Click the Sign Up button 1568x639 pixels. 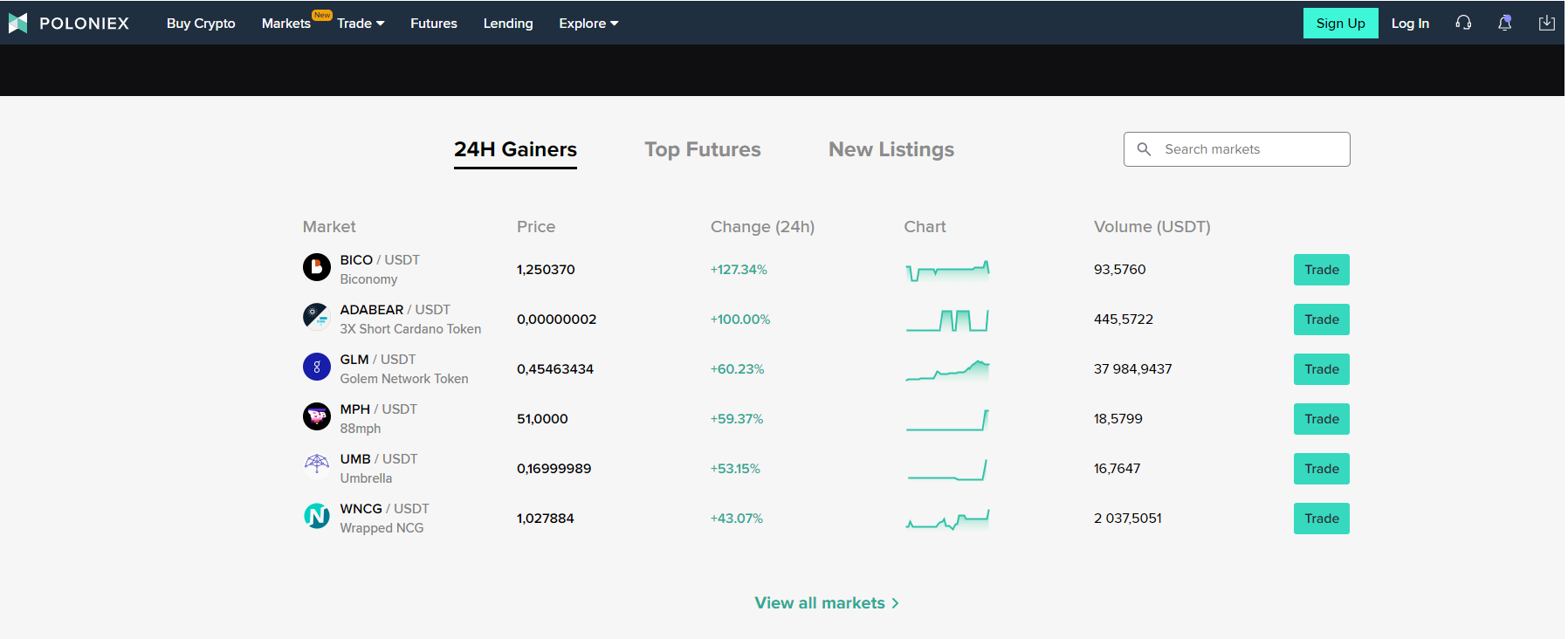[1340, 24]
